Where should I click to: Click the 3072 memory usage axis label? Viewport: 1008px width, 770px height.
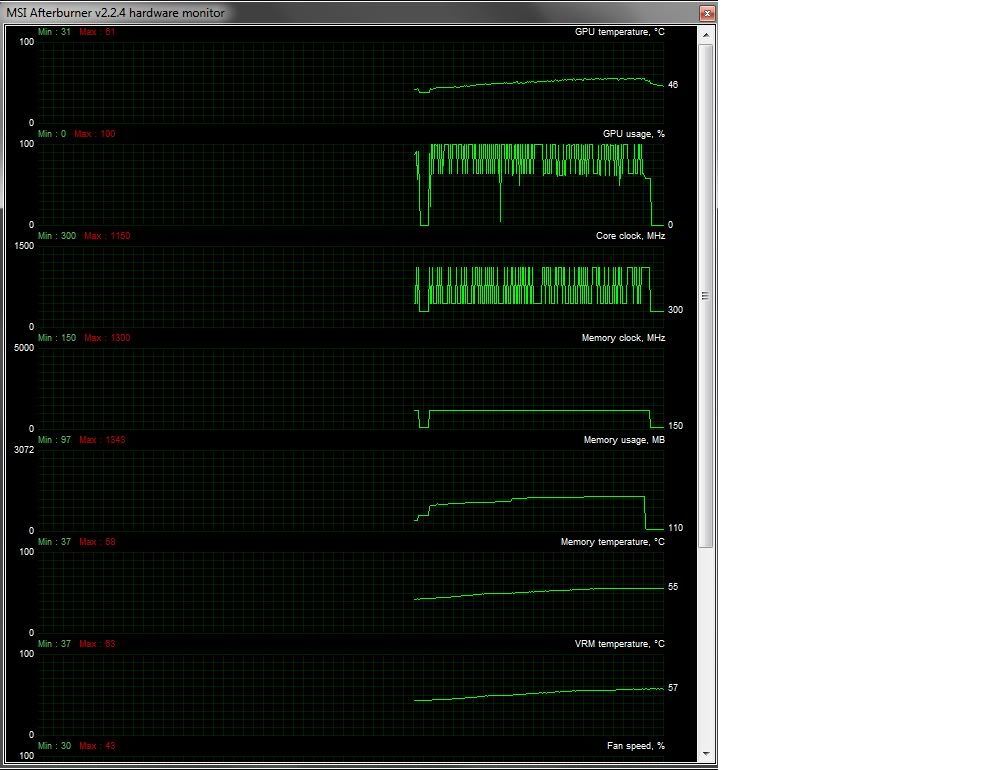point(24,450)
